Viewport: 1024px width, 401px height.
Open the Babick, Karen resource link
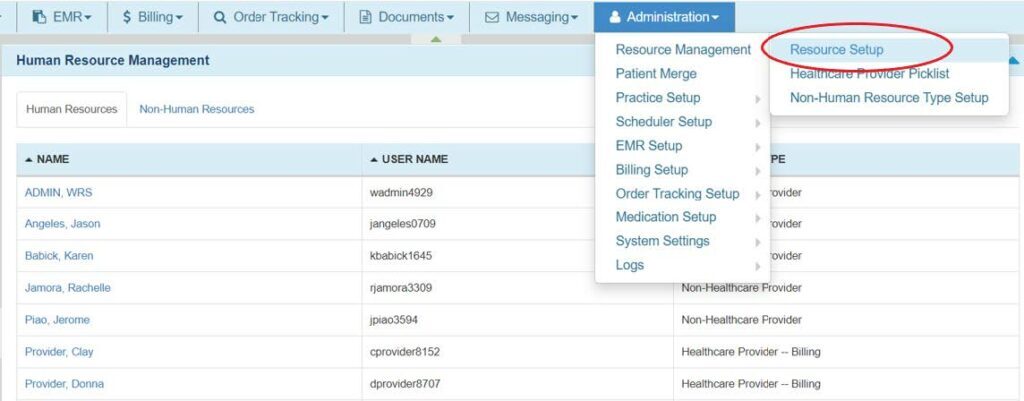tap(59, 256)
